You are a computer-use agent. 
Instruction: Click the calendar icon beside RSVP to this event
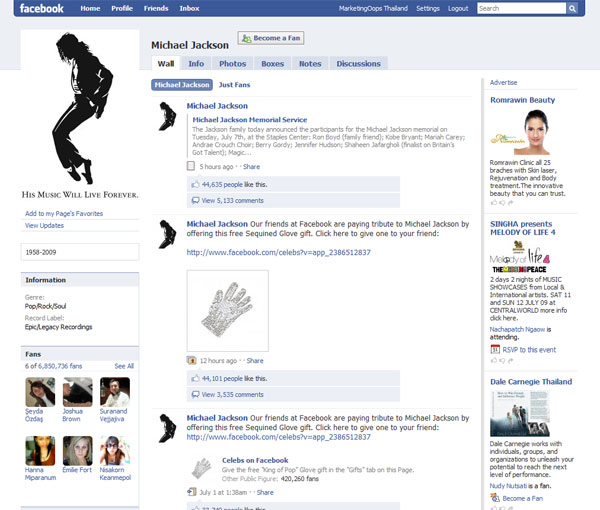tap(495, 349)
